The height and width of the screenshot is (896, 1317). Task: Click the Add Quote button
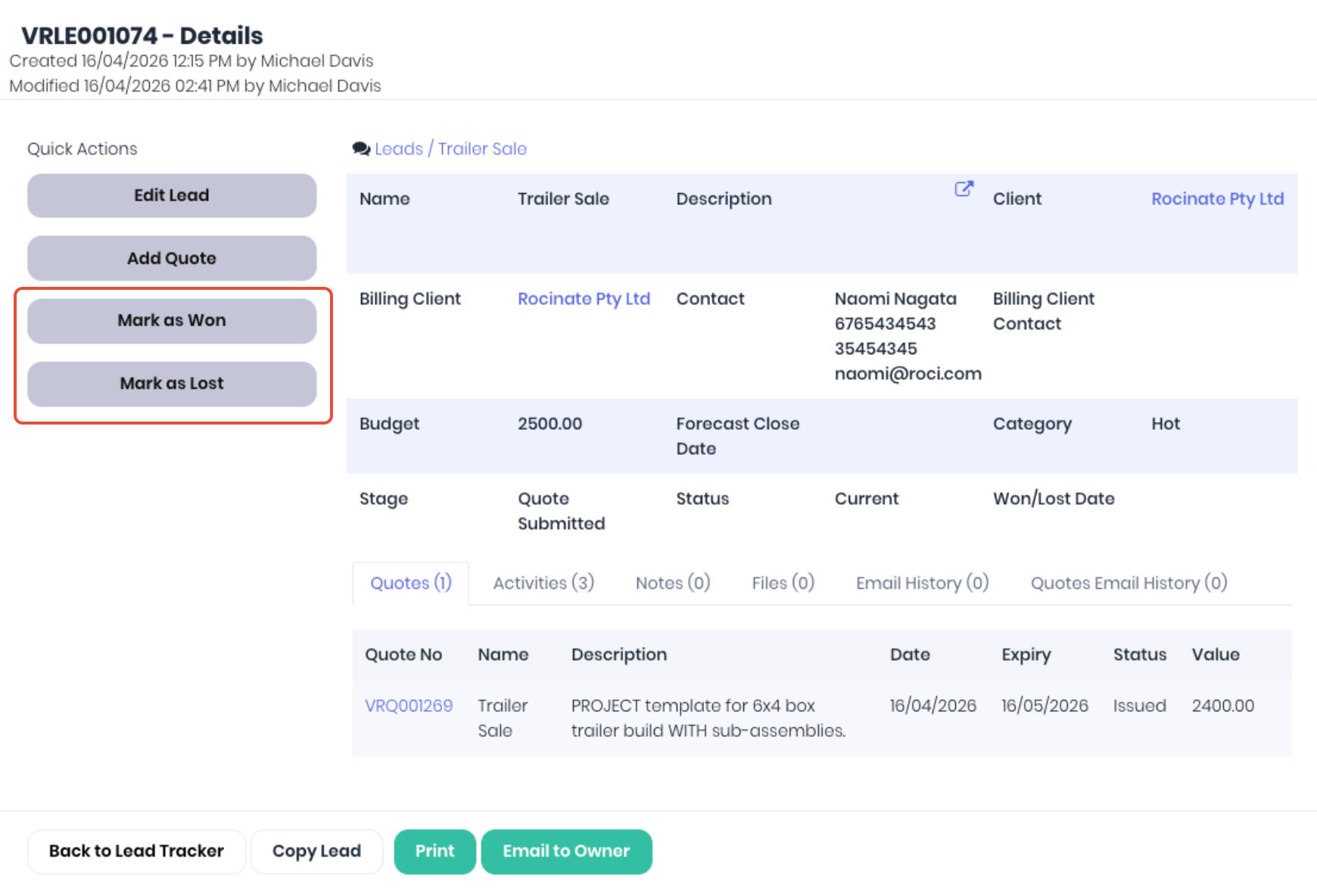point(172,258)
